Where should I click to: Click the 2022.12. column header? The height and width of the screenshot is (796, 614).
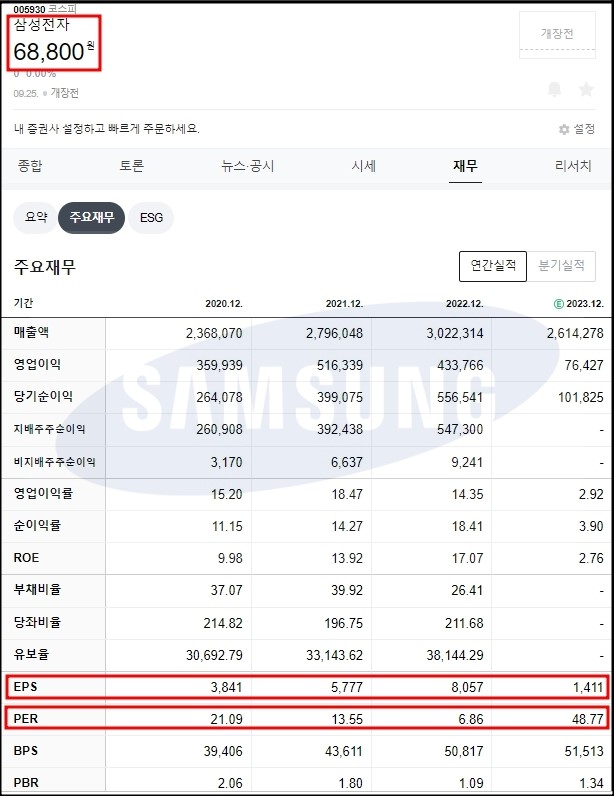tap(465, 304)
